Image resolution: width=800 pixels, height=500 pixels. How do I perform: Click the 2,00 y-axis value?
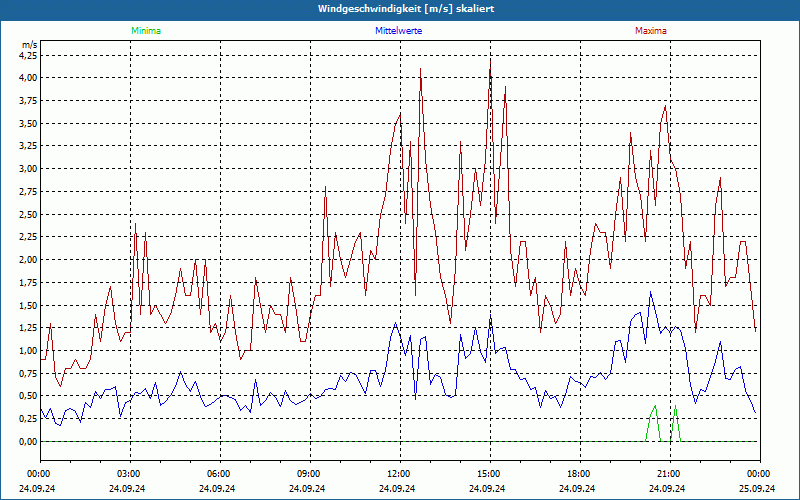pyautogui.click(x=27, y=260)
